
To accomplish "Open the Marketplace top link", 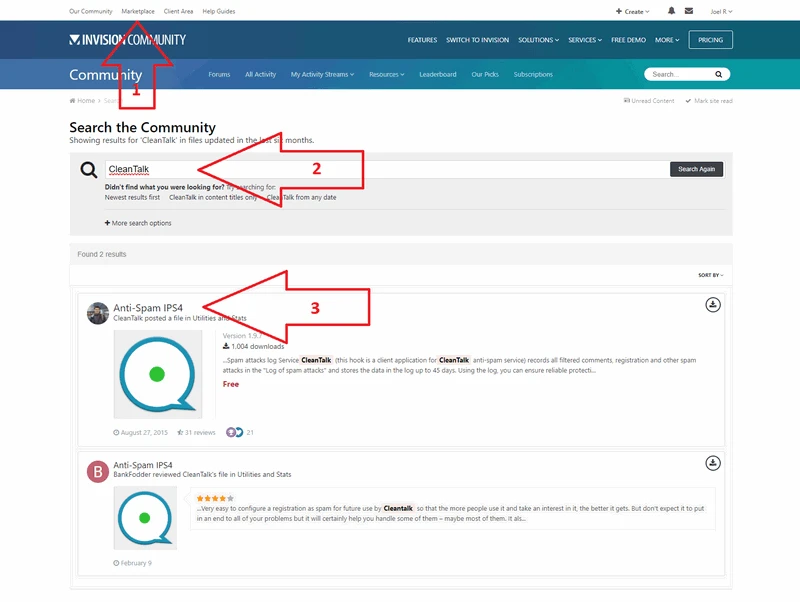I will click(x=138, y=11).
